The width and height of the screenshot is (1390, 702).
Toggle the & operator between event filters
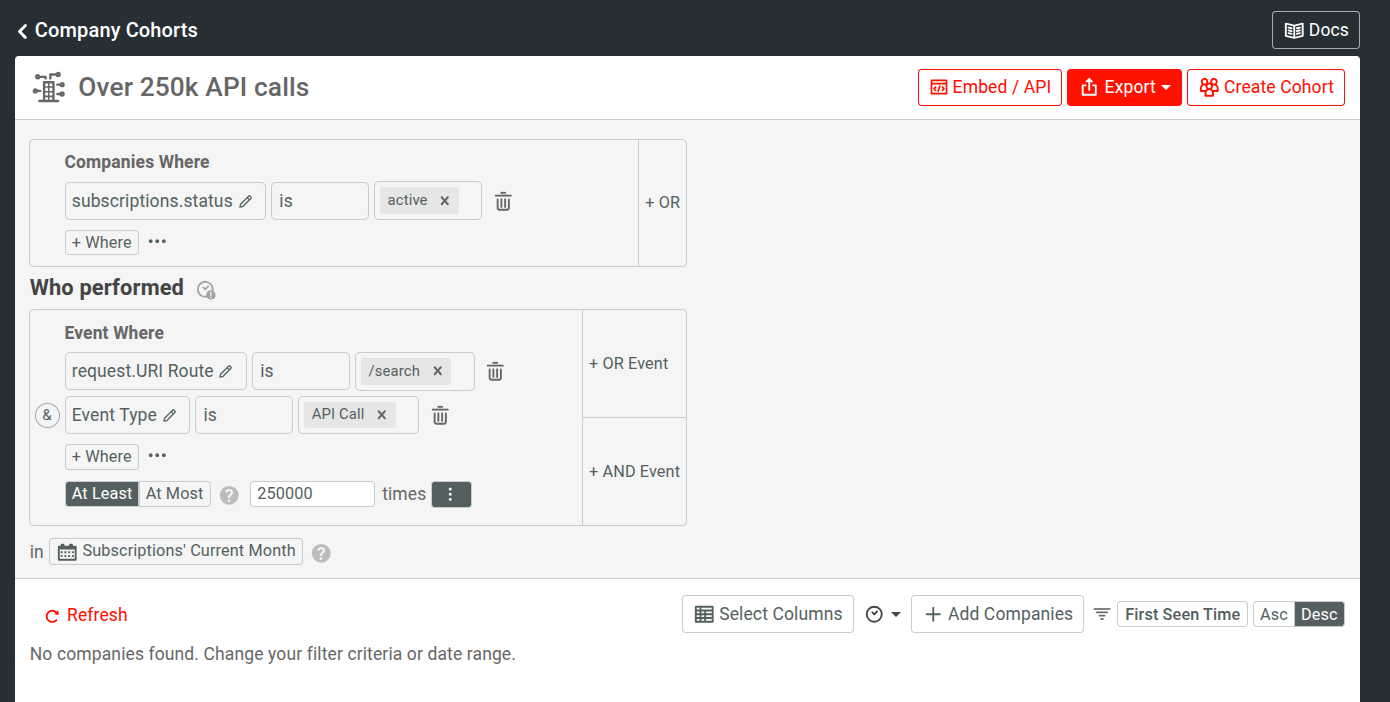47,414
